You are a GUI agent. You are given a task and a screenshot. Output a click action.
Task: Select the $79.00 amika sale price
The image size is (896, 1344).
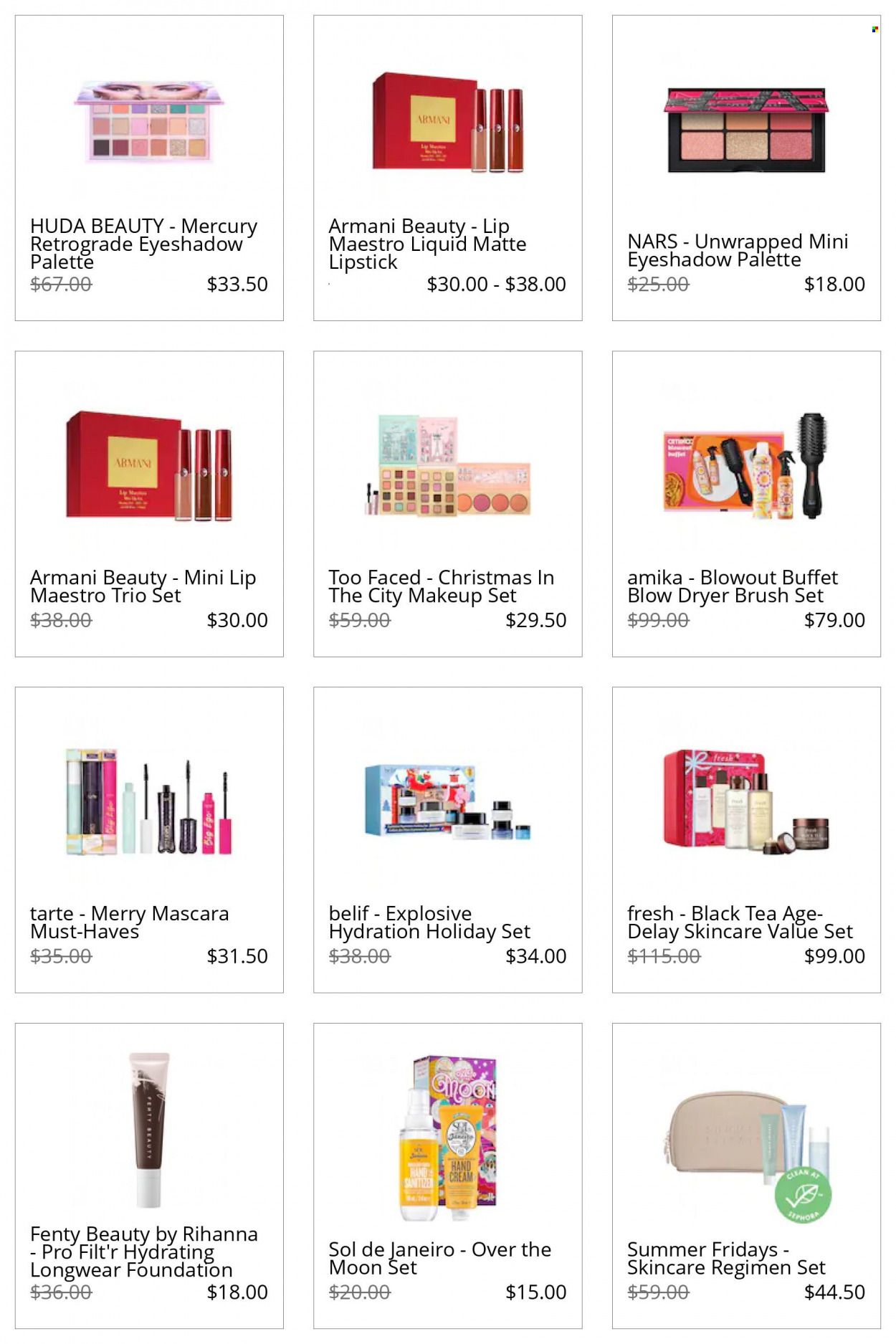click(x=834, y=620)
